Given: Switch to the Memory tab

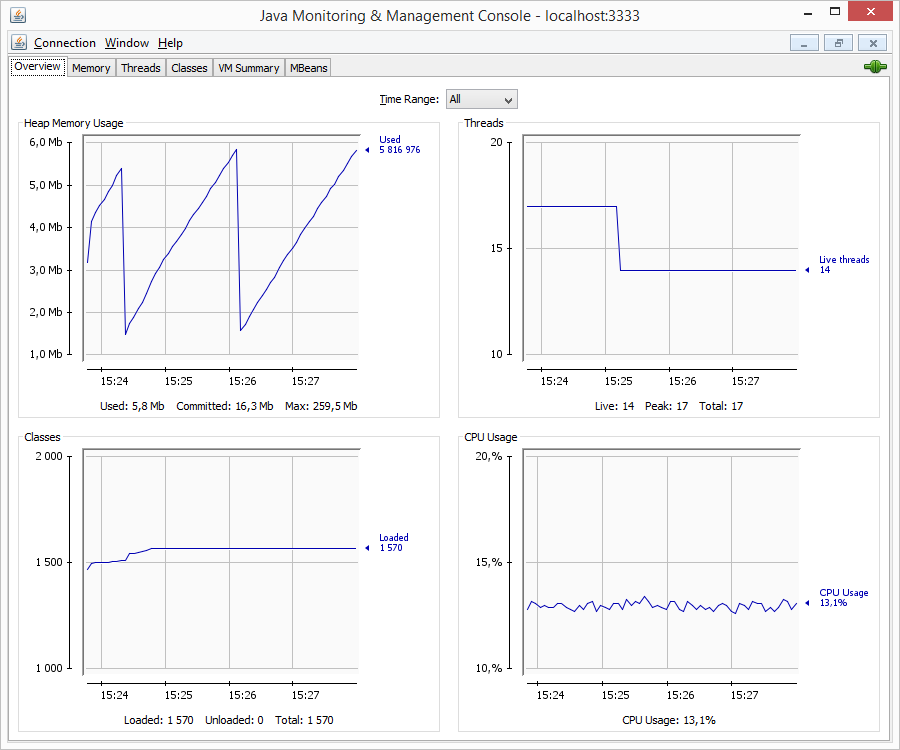Looking at the screenshot, I should click(x=91, y=68).
